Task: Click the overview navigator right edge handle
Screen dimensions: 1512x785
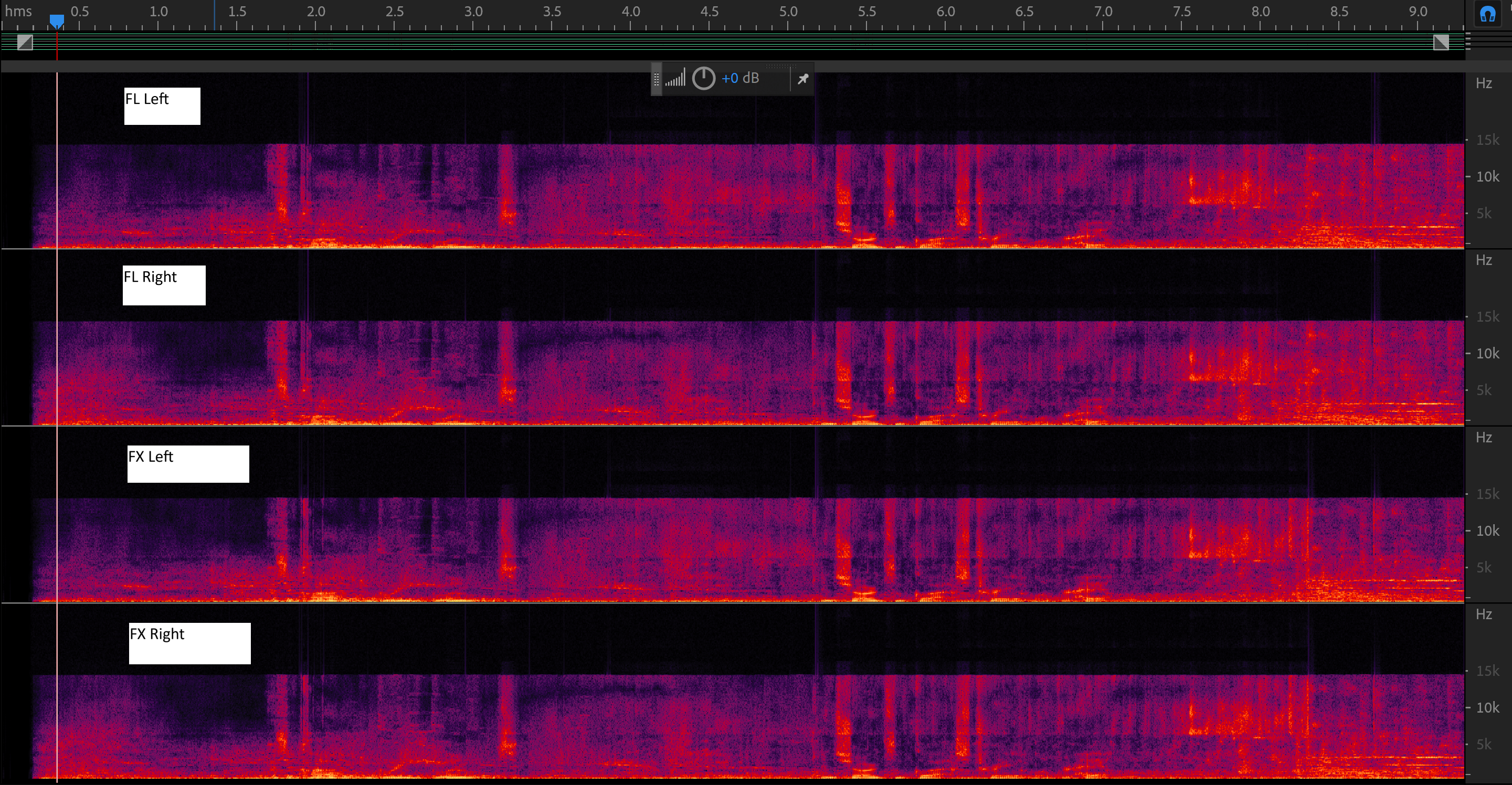Action: point(1467,40)
